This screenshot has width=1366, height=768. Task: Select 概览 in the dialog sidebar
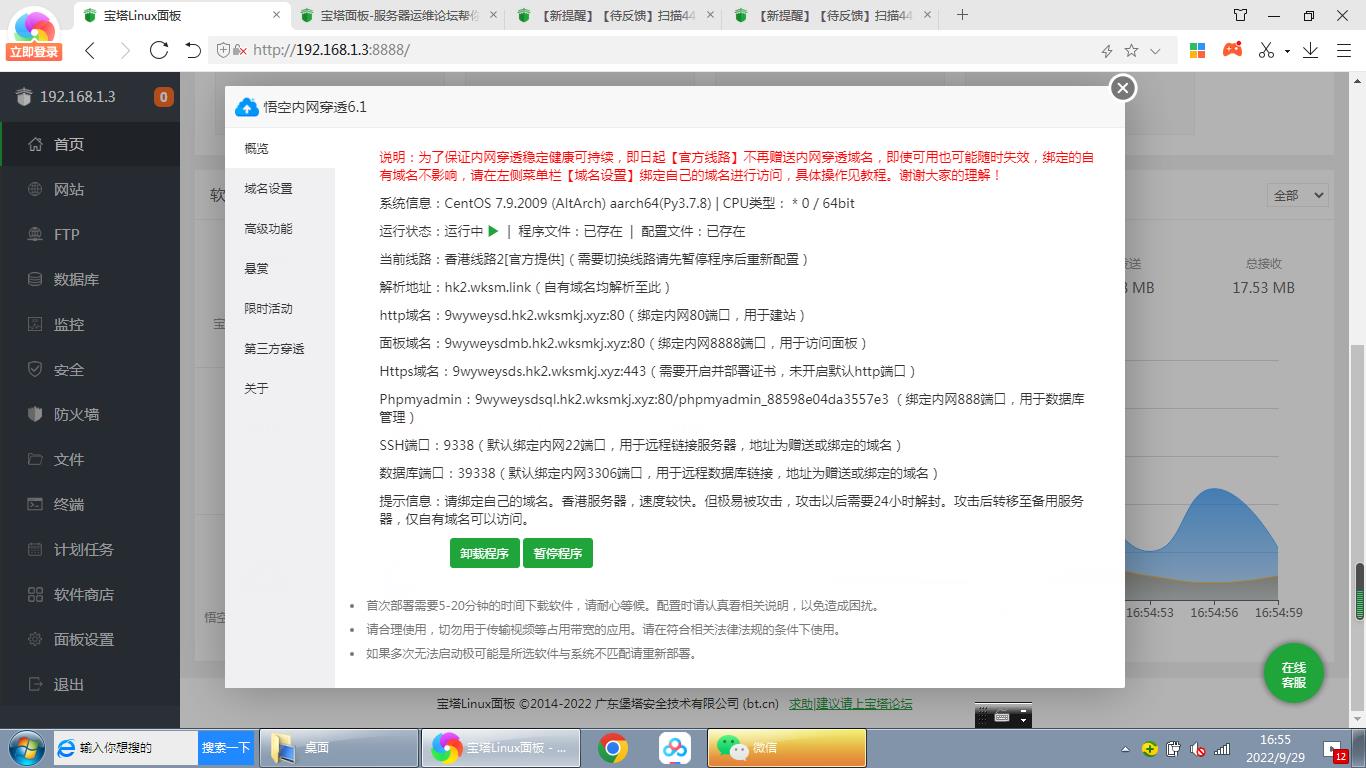(280, 148)
